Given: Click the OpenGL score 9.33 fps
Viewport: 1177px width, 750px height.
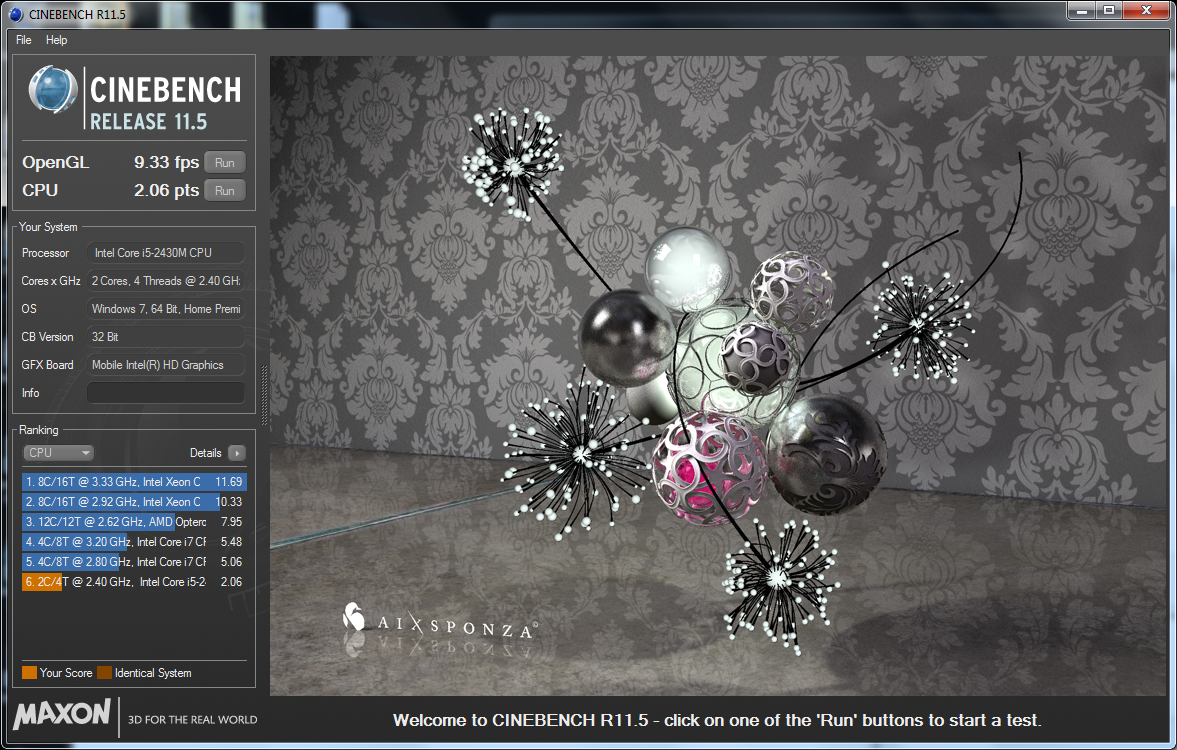Looking at the screenshot, I should tap(166, 162).
